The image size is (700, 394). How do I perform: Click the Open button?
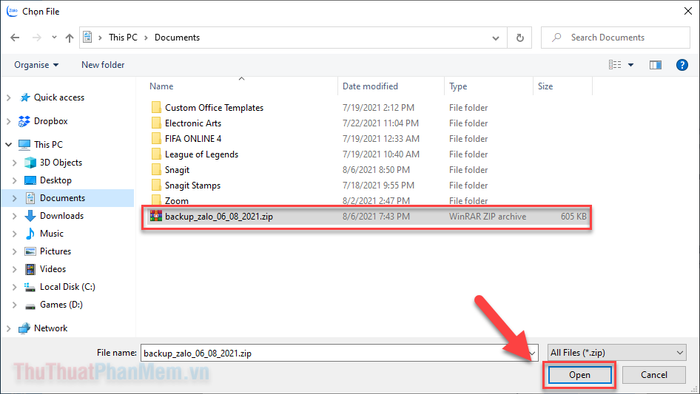(579, 375)
